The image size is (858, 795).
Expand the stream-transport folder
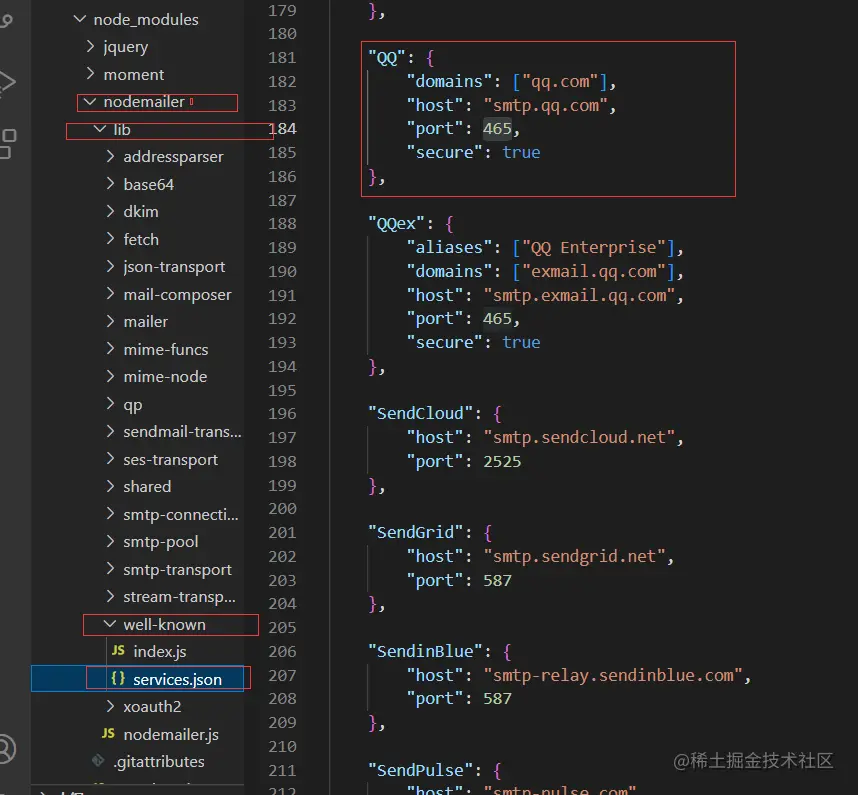pos(110,596)
